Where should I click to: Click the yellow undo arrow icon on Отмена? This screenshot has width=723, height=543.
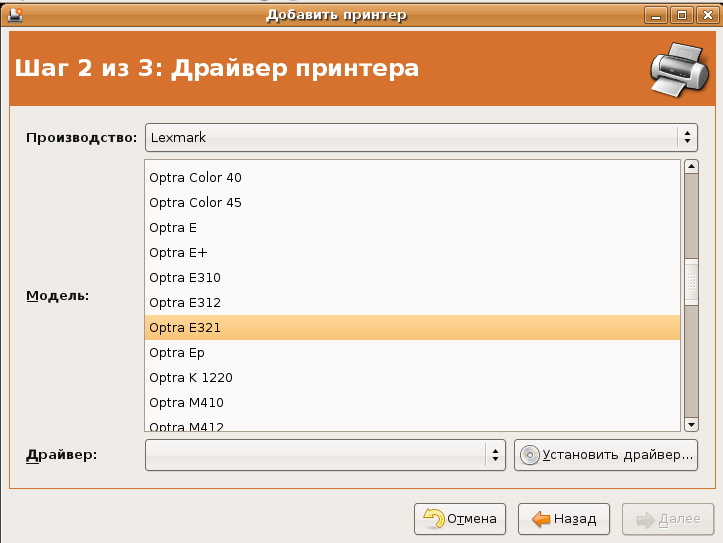433,518
